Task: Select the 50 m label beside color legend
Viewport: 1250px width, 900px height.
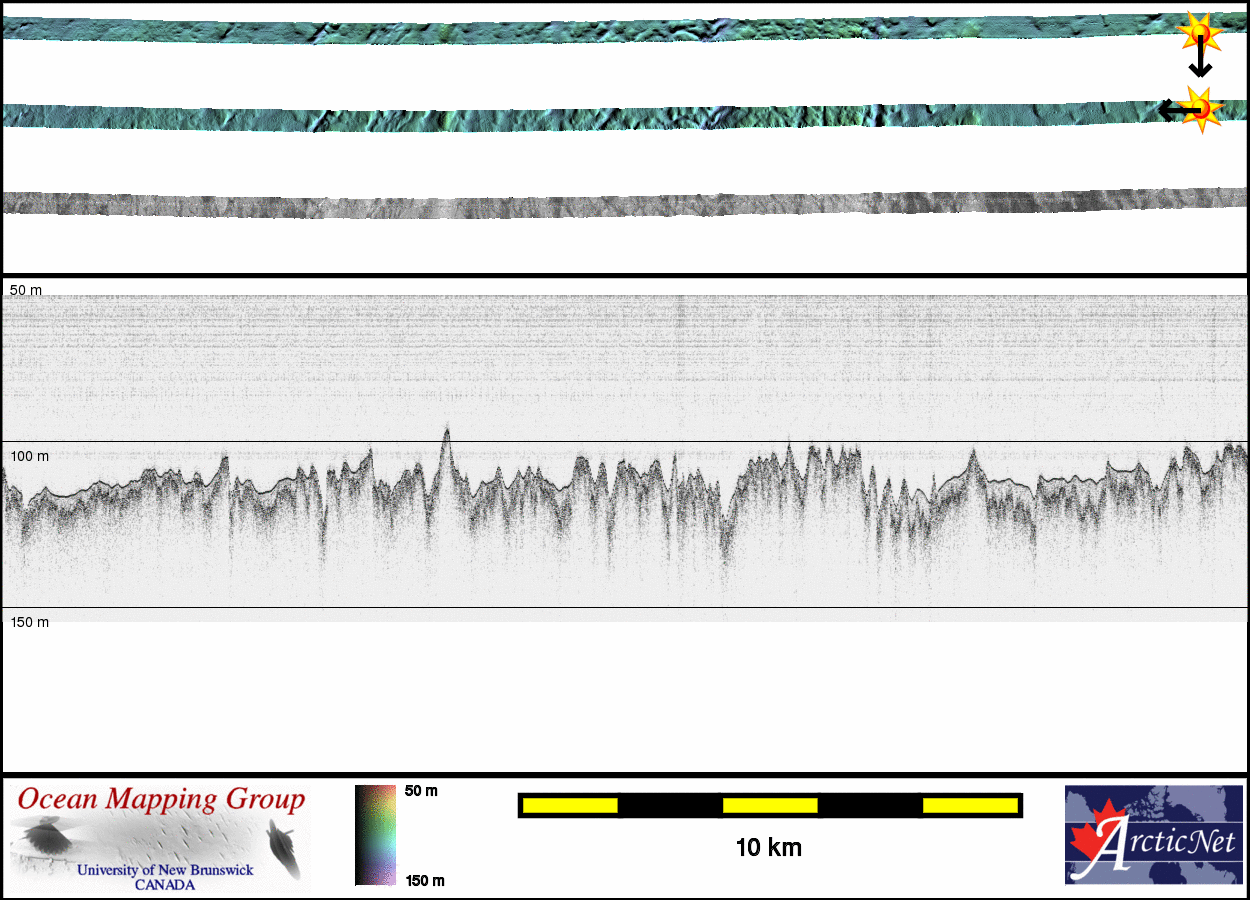Action: [421, 791]
